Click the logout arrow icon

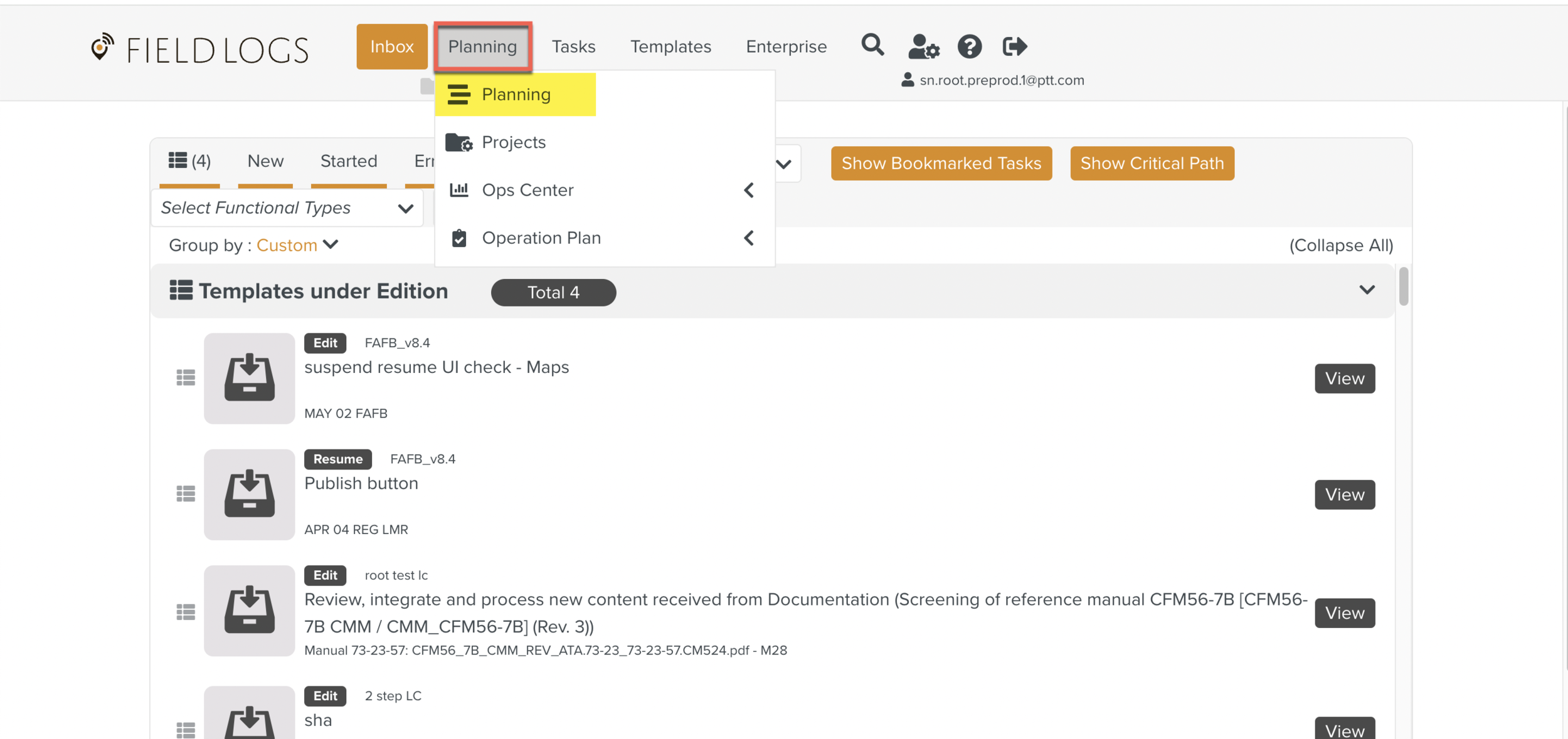pos(1014,46)
